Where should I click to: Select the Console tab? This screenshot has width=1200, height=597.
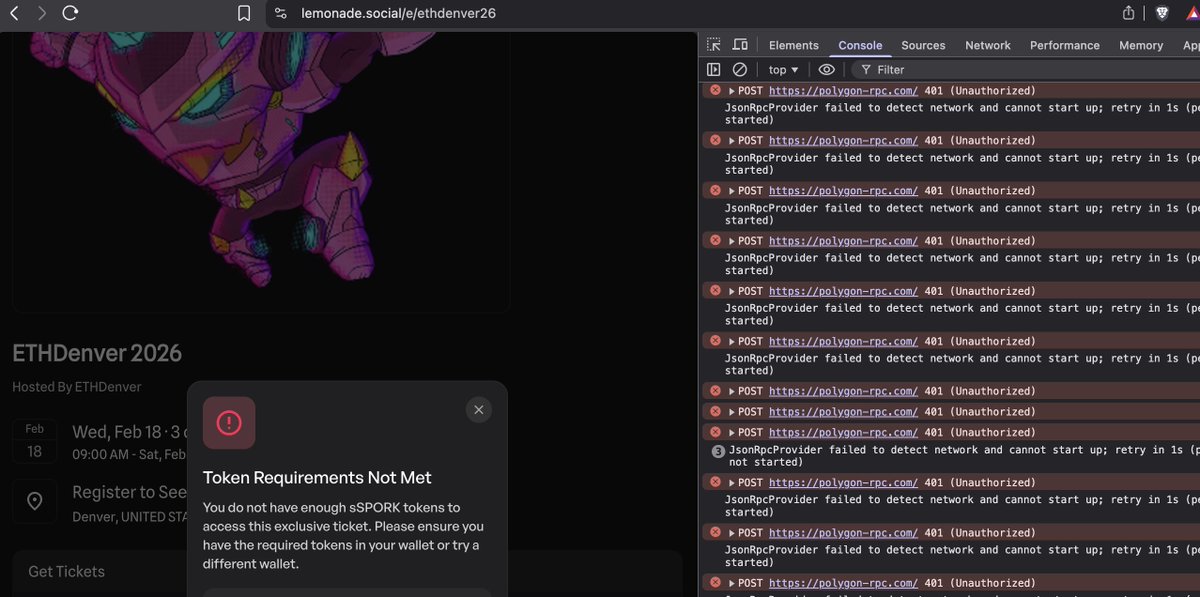pyautogui.click(x=860, y=45)
